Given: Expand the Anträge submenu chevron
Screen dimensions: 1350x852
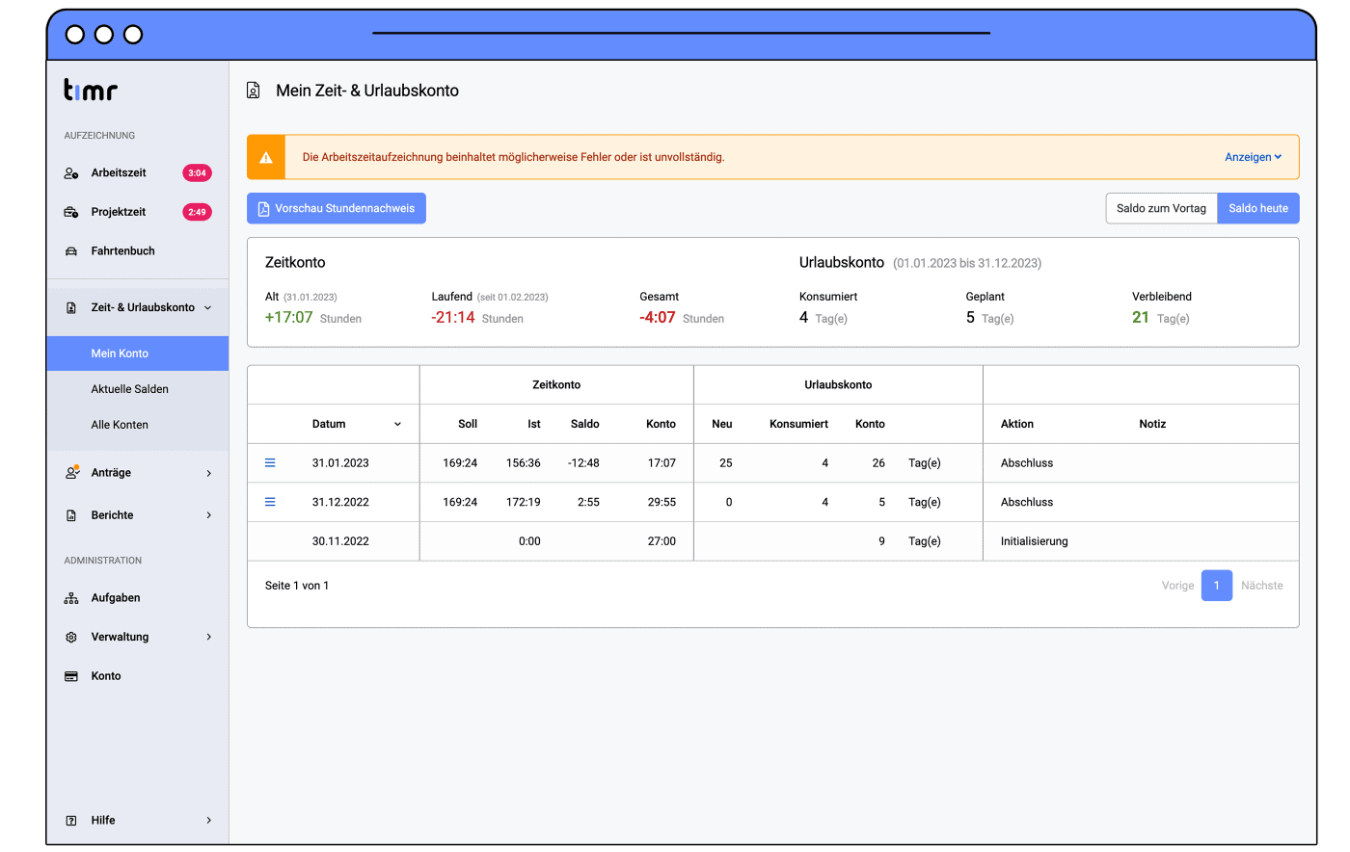Looking at the screenshot, I should (x=208, y=473).
